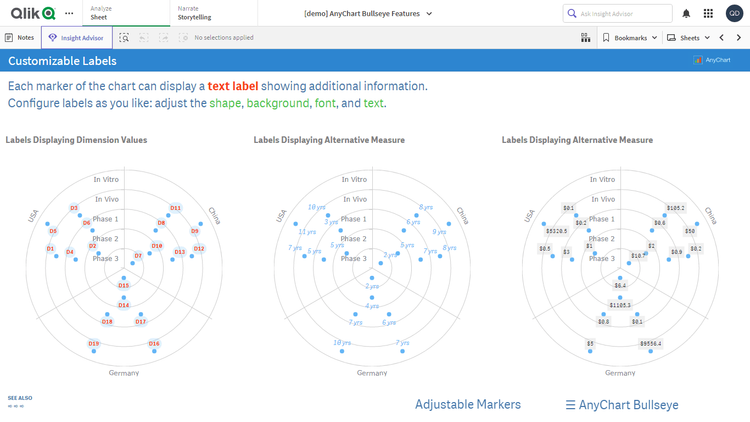
Task: Go to the previous sheet arrow
Action: point(722,38)
